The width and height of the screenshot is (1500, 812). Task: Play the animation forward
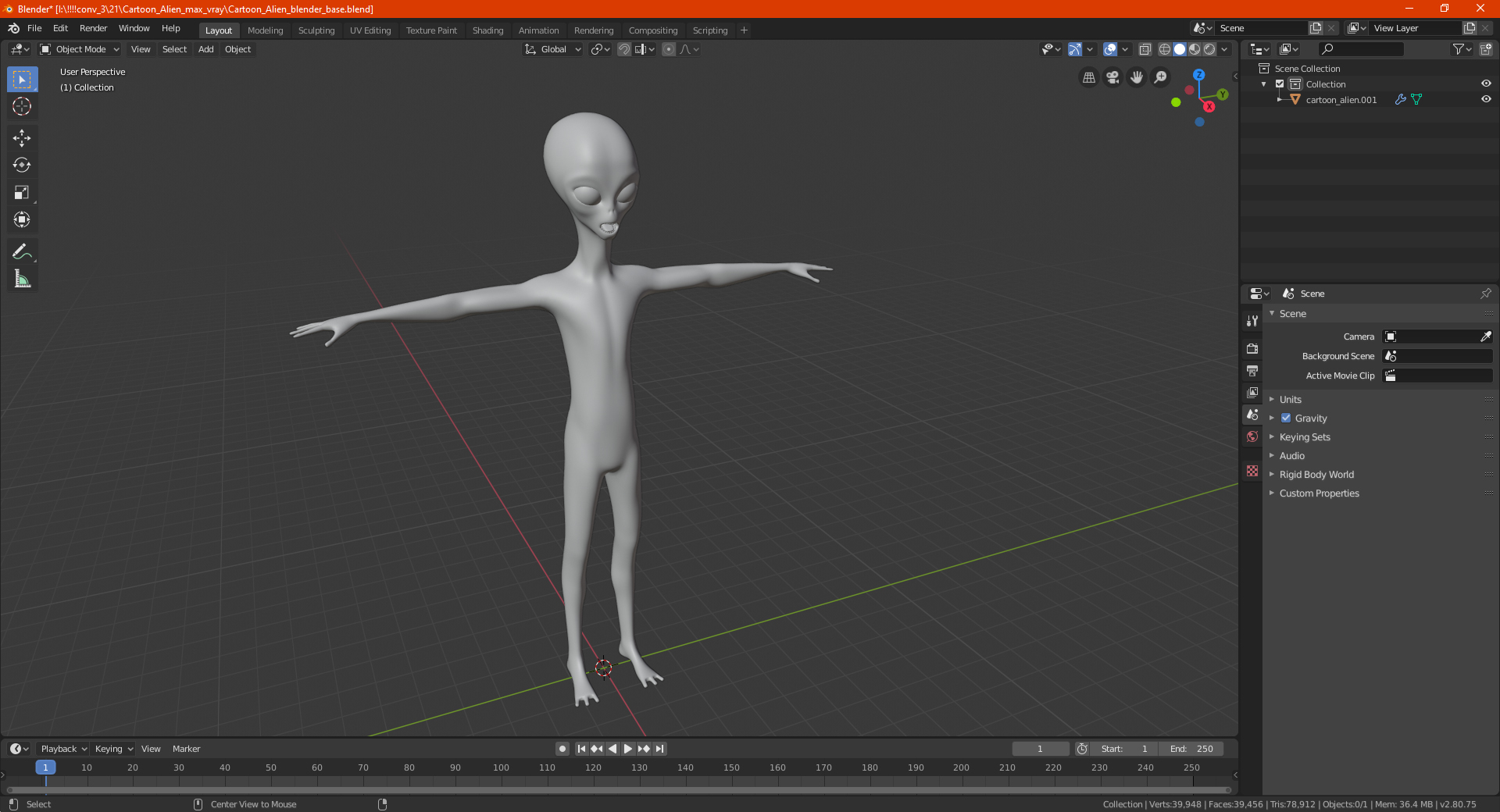pyautogui.click(x=628, y=749)
